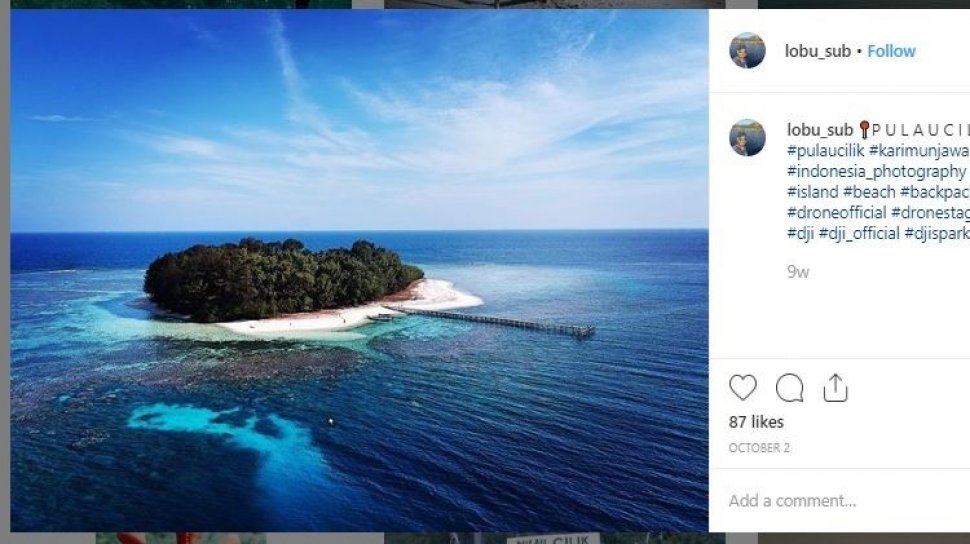Like the post with the heart icon
Screen dimensions: 970x544
[743, 388]
